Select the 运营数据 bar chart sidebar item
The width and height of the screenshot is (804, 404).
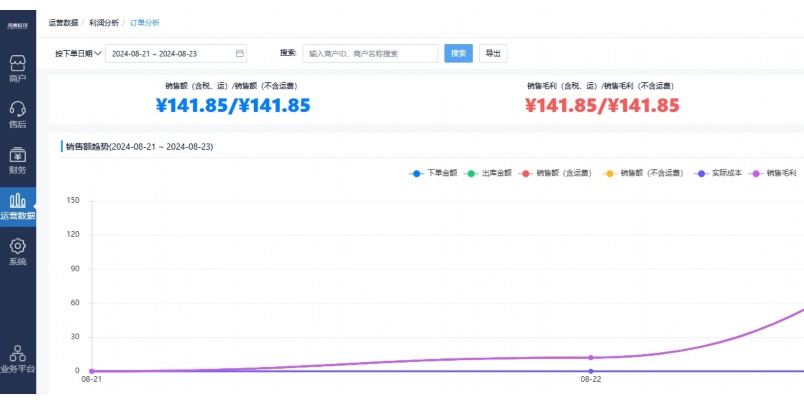point(18,207)
